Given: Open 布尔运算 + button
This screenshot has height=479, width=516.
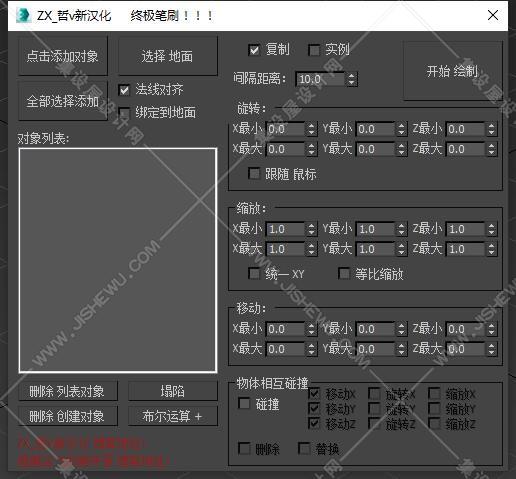Looking at the screenshot, I should [173, 416].
